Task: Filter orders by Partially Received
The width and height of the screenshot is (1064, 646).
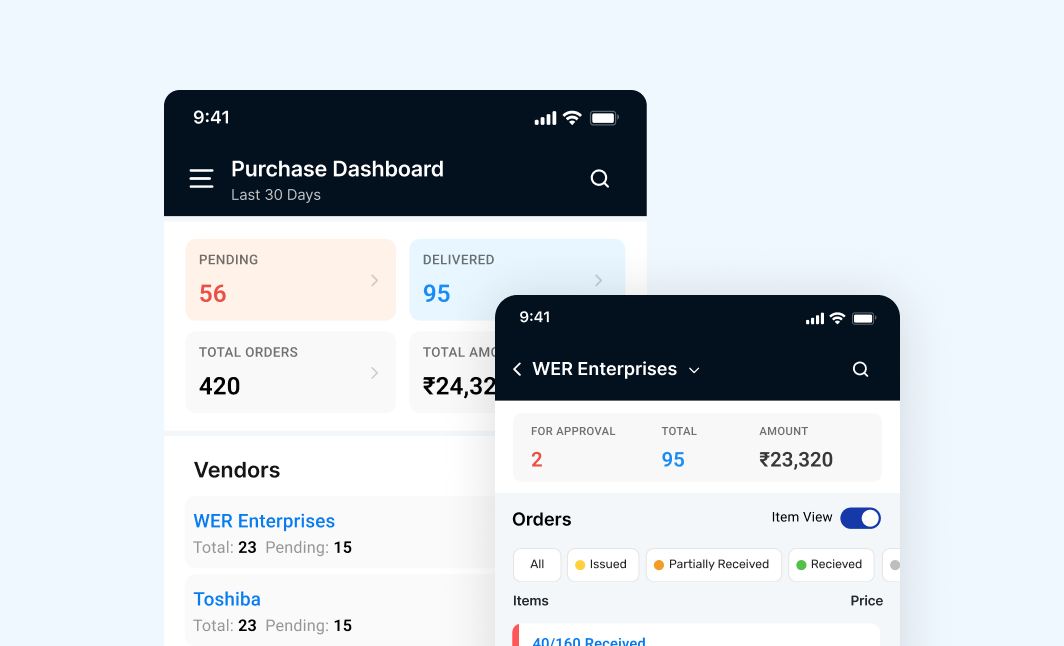Action: tap(713, 565)
